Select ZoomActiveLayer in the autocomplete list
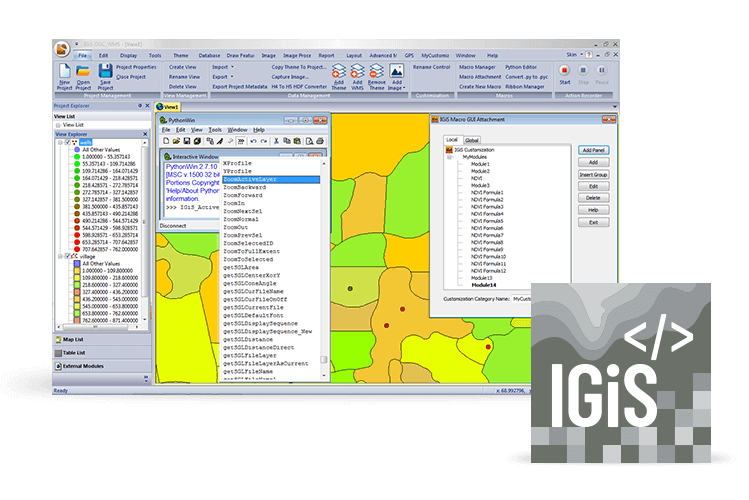Image resolution: width=749 pixels, height=500 pixels. 271,180
